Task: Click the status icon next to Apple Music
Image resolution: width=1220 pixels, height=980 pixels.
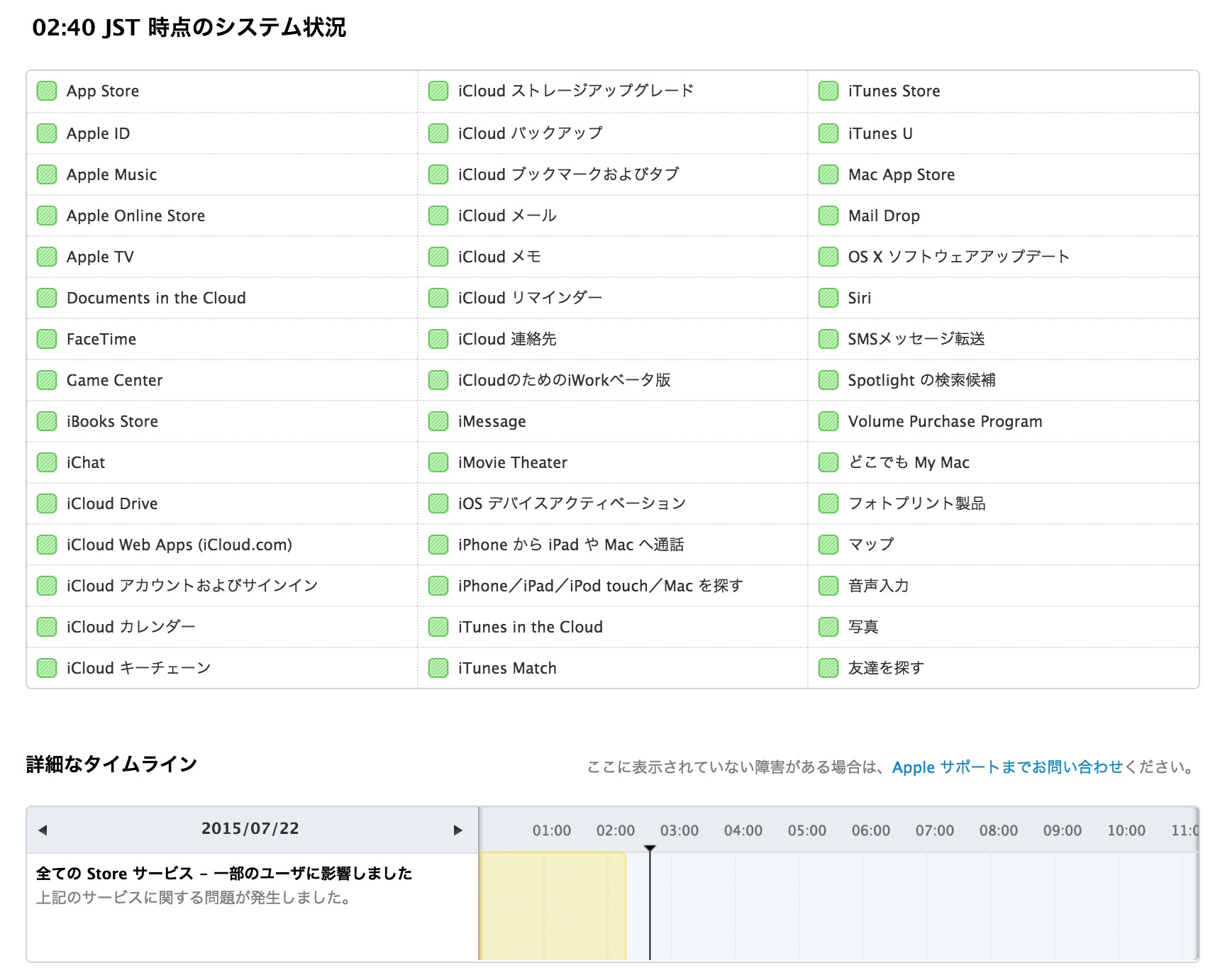Action: point(47,174)
